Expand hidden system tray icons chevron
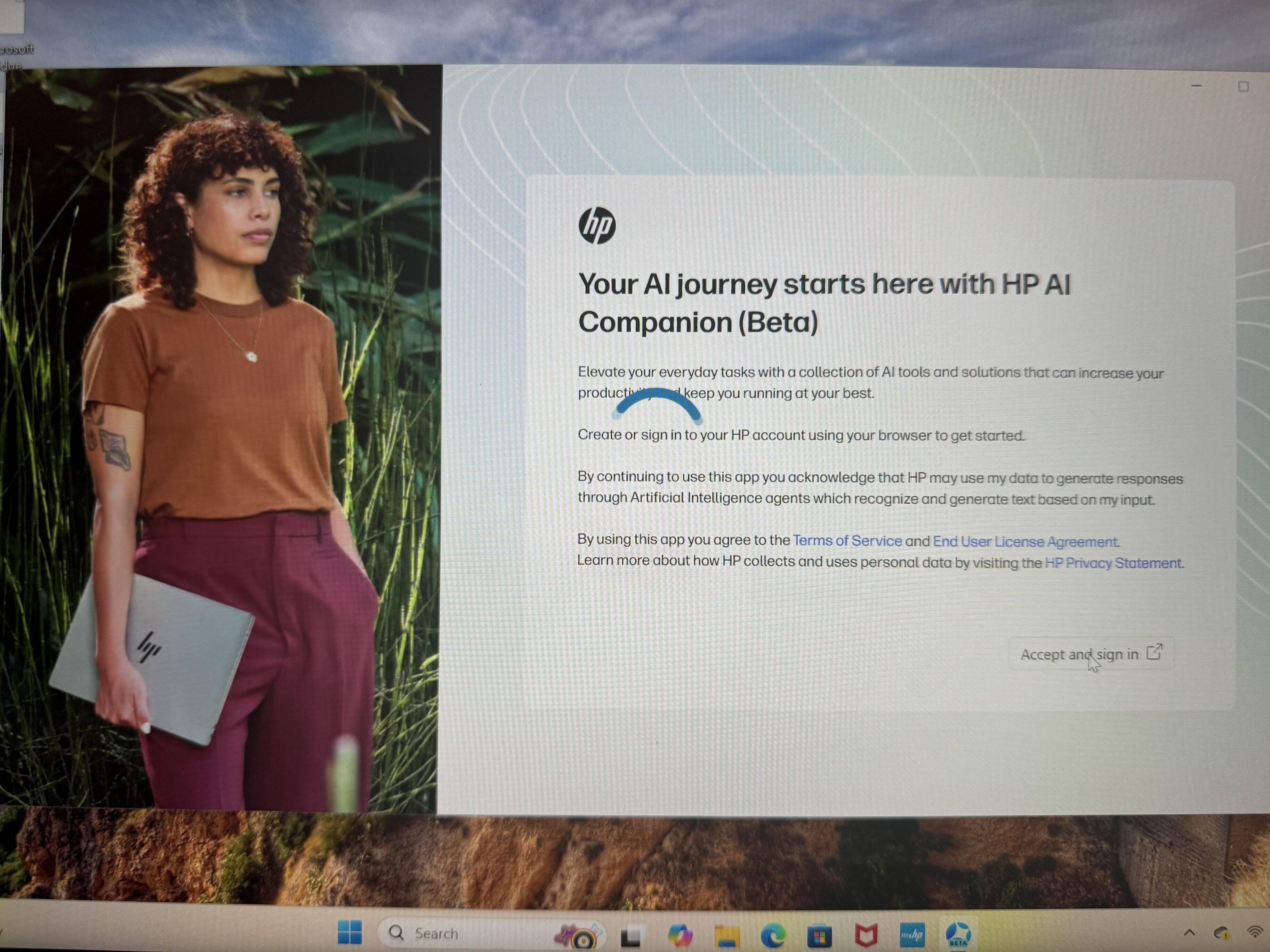1270x952 pixels. pos(1189,933)
